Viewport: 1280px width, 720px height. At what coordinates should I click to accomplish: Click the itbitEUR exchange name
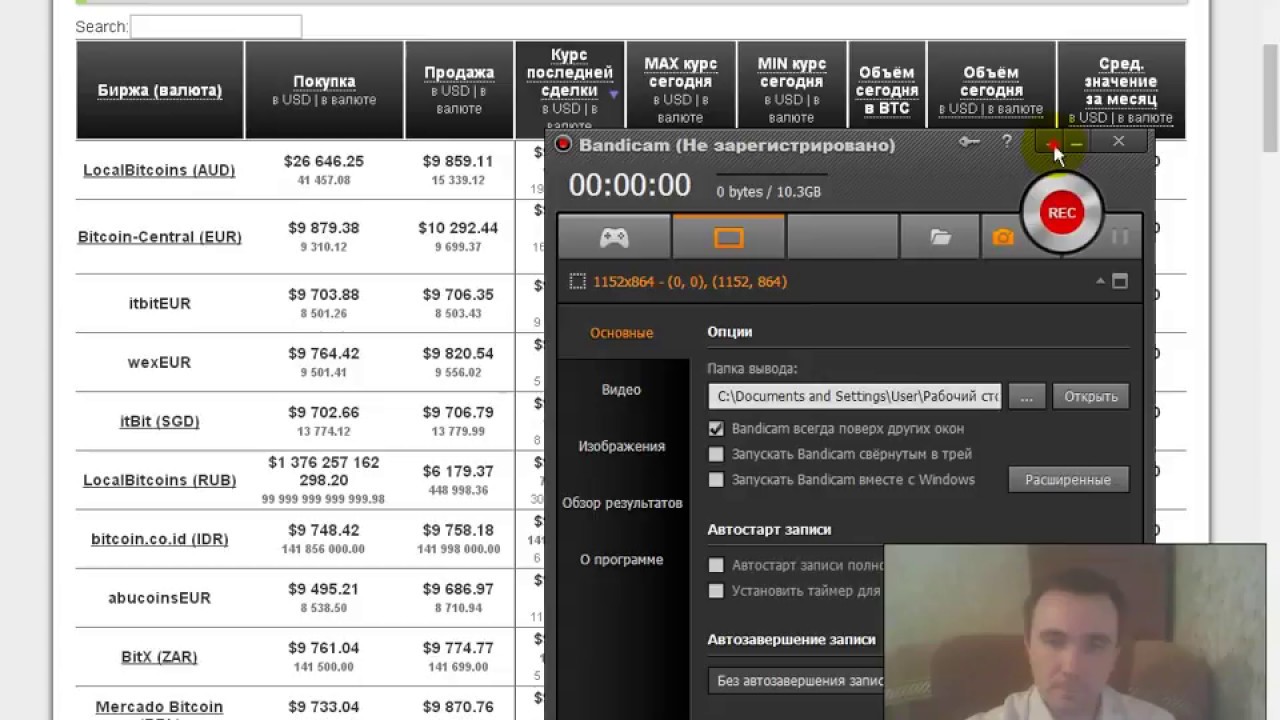[160, 303]
